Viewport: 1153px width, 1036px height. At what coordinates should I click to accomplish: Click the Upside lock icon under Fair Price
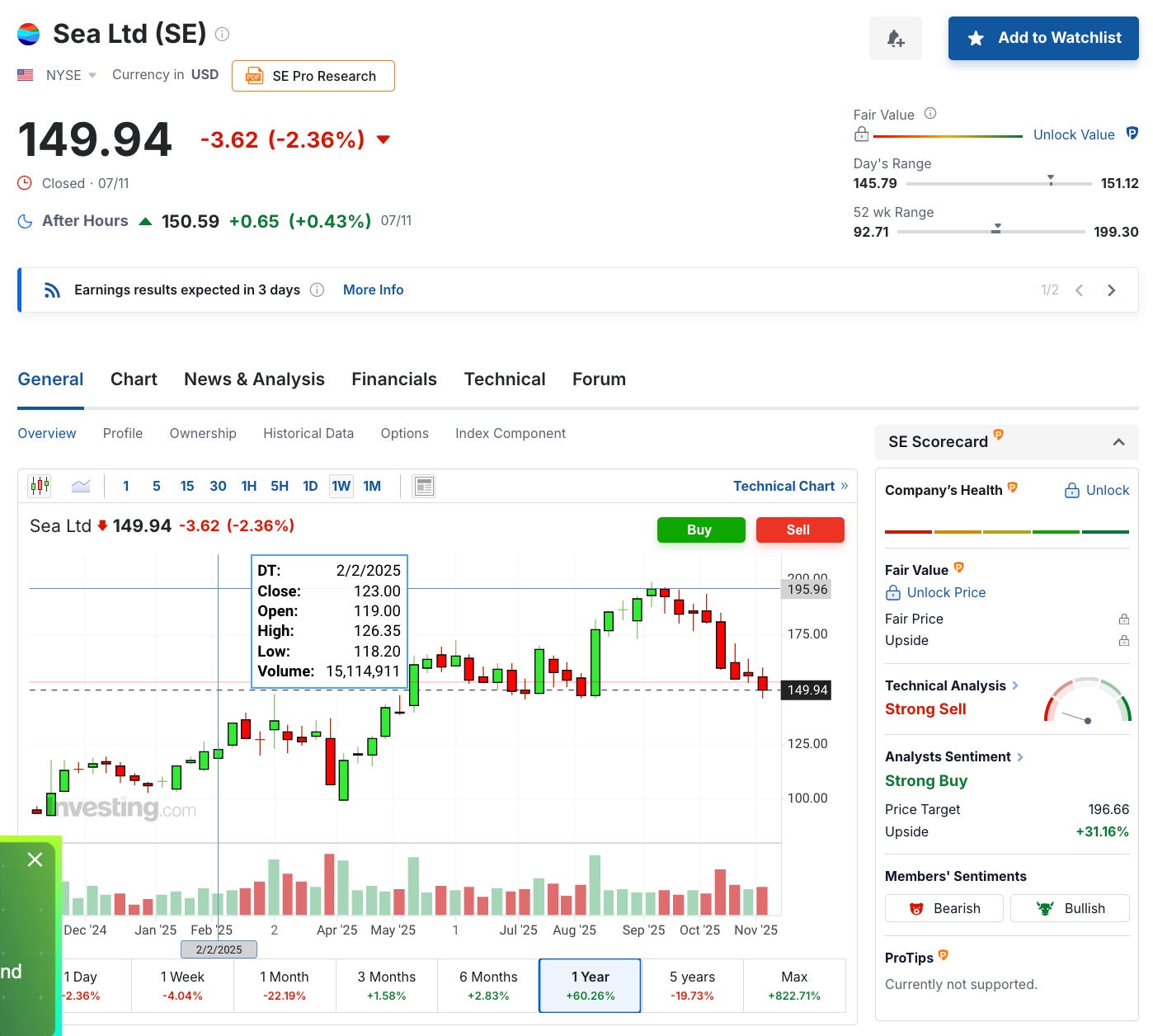1123,640
